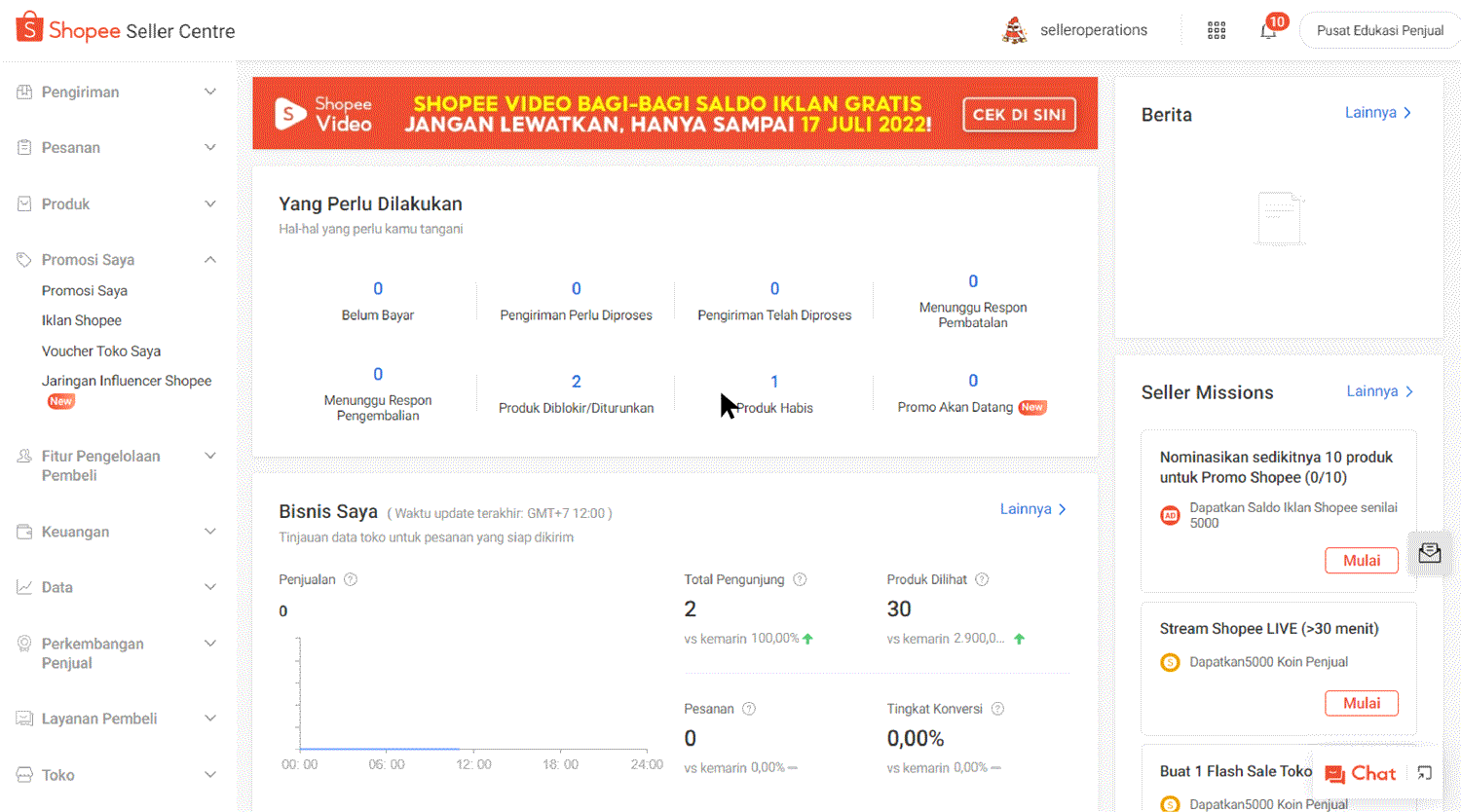Open the apps grid menu icon
The image size is (1461, 812).
pos(1217,30)
